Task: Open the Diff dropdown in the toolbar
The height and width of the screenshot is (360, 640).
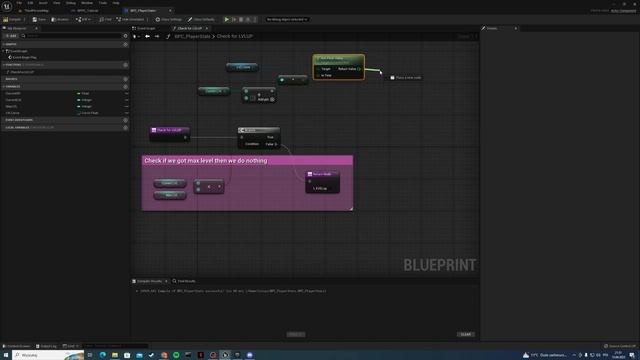Action: [x=83, y=19]
